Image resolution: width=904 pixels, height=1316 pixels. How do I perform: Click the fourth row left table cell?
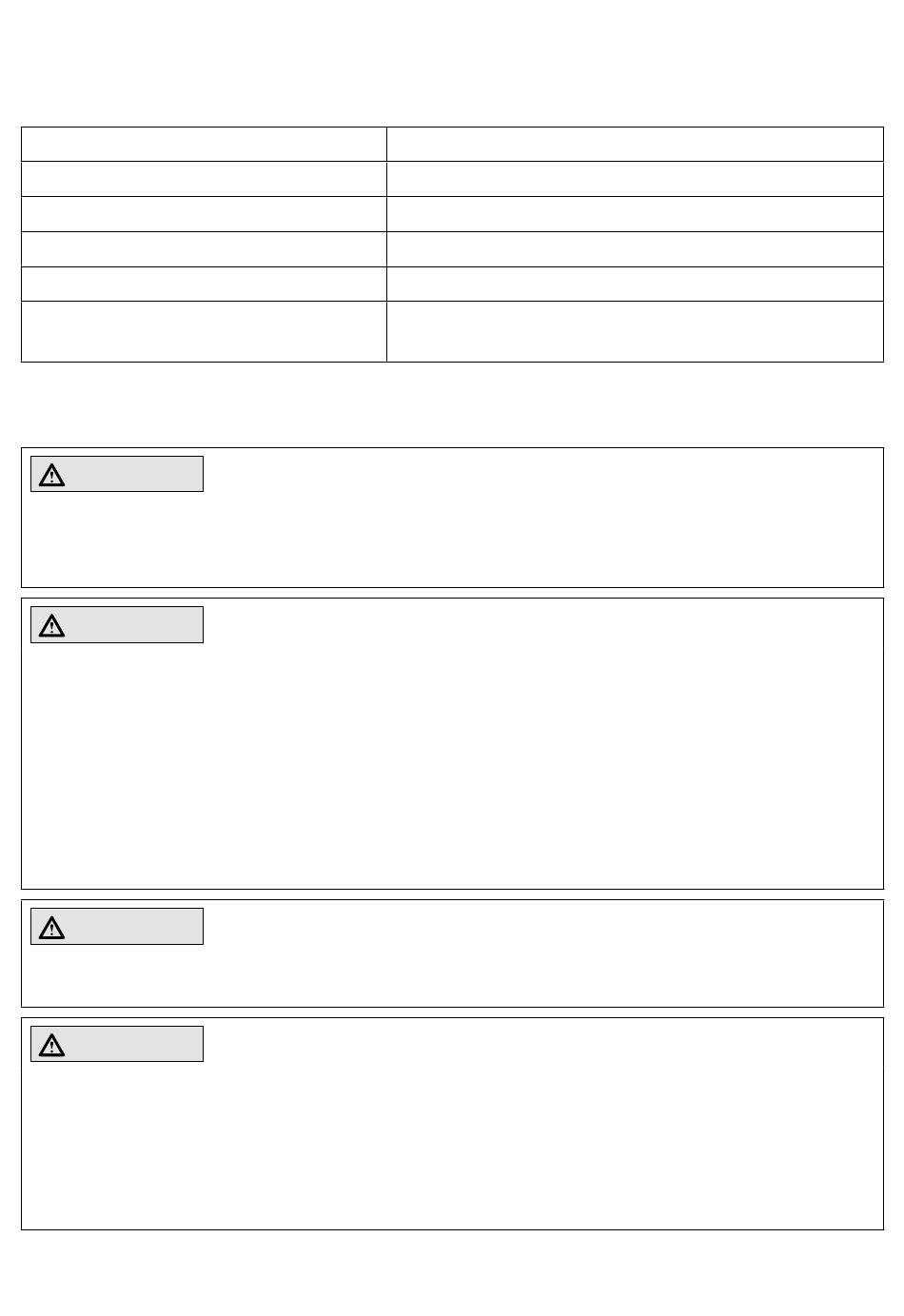[x=204, y=249]
